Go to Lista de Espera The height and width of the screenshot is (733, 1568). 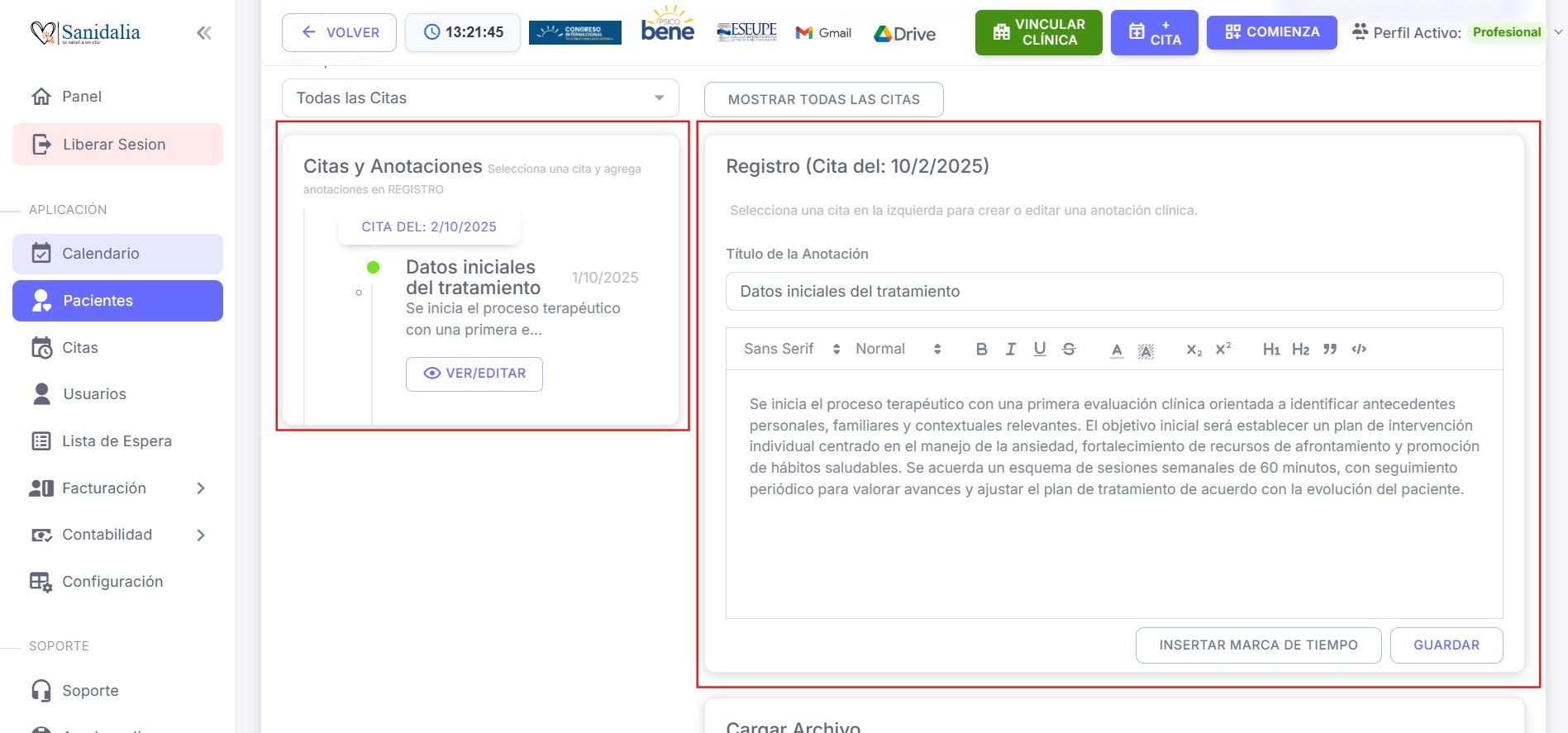[x=117, y=441]
